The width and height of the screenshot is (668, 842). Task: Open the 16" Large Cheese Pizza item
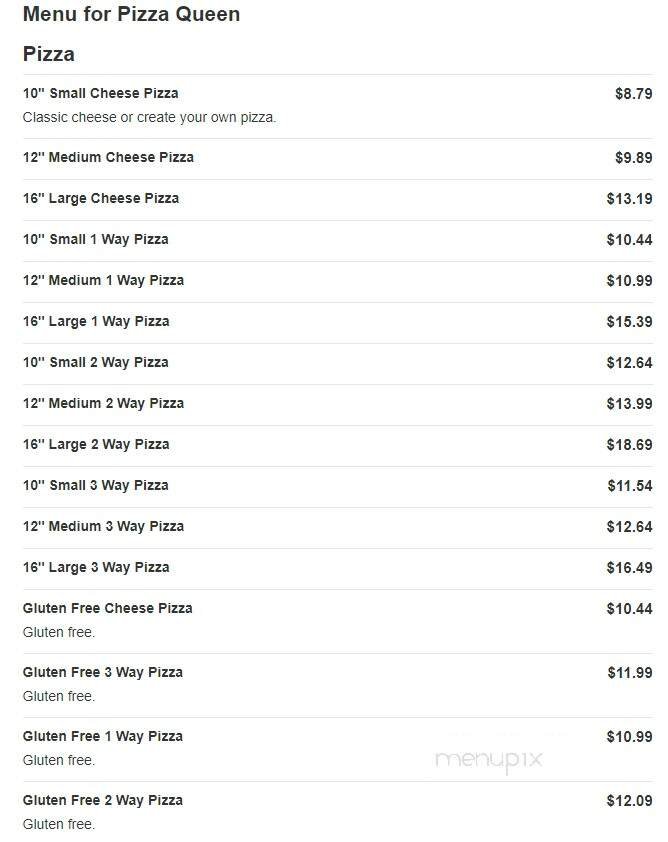tap(101, 199)
